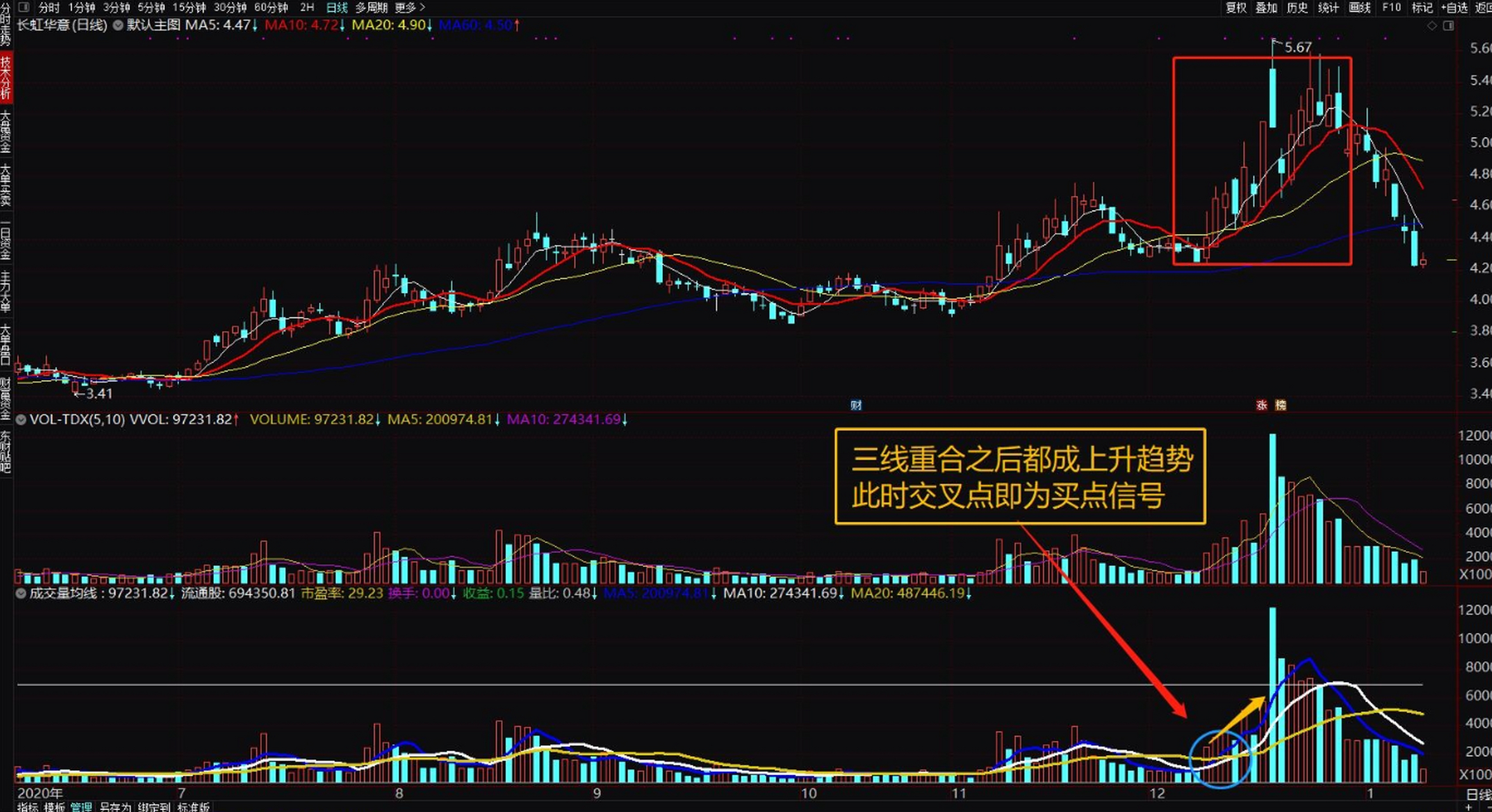1492x812 pixels.
Task: Open the F10 company info
Action: tap(1391, 8)
